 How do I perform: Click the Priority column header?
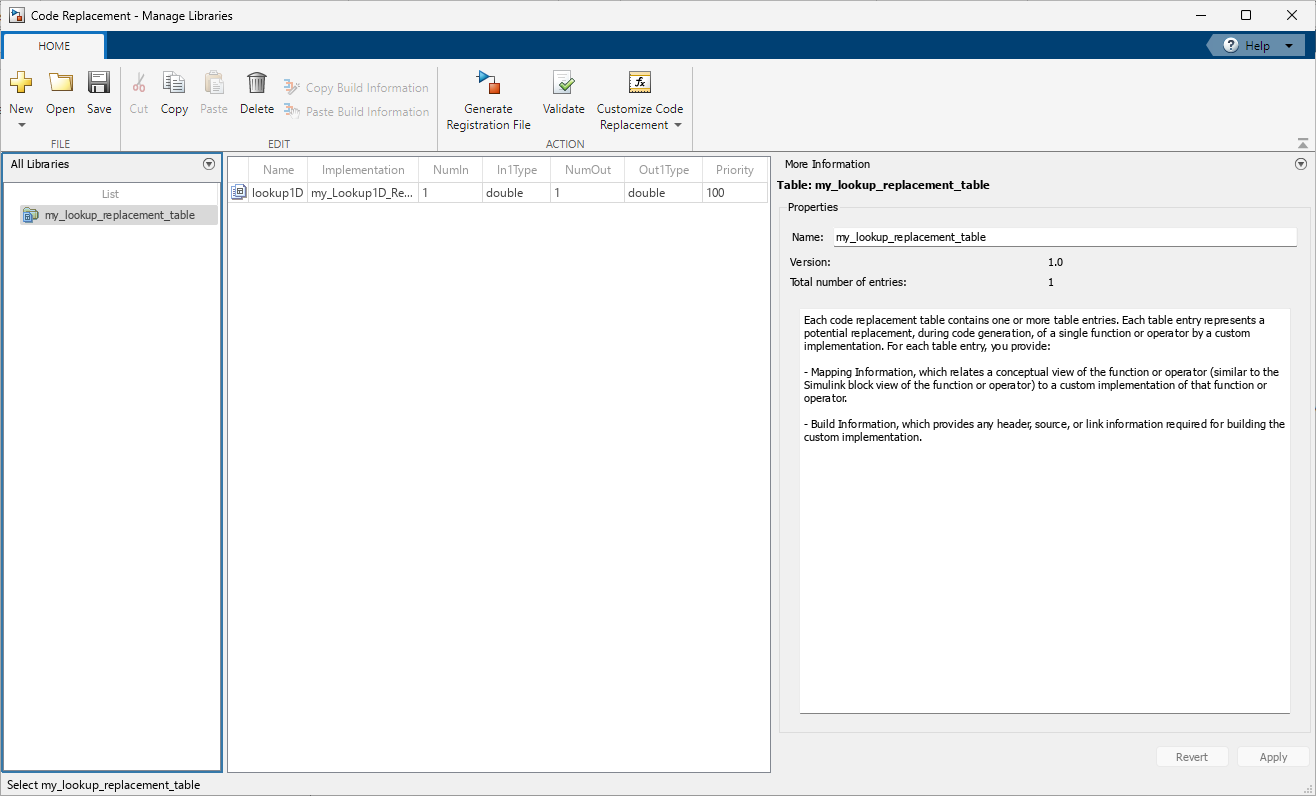pyautogui.click(x=735, y=170)
